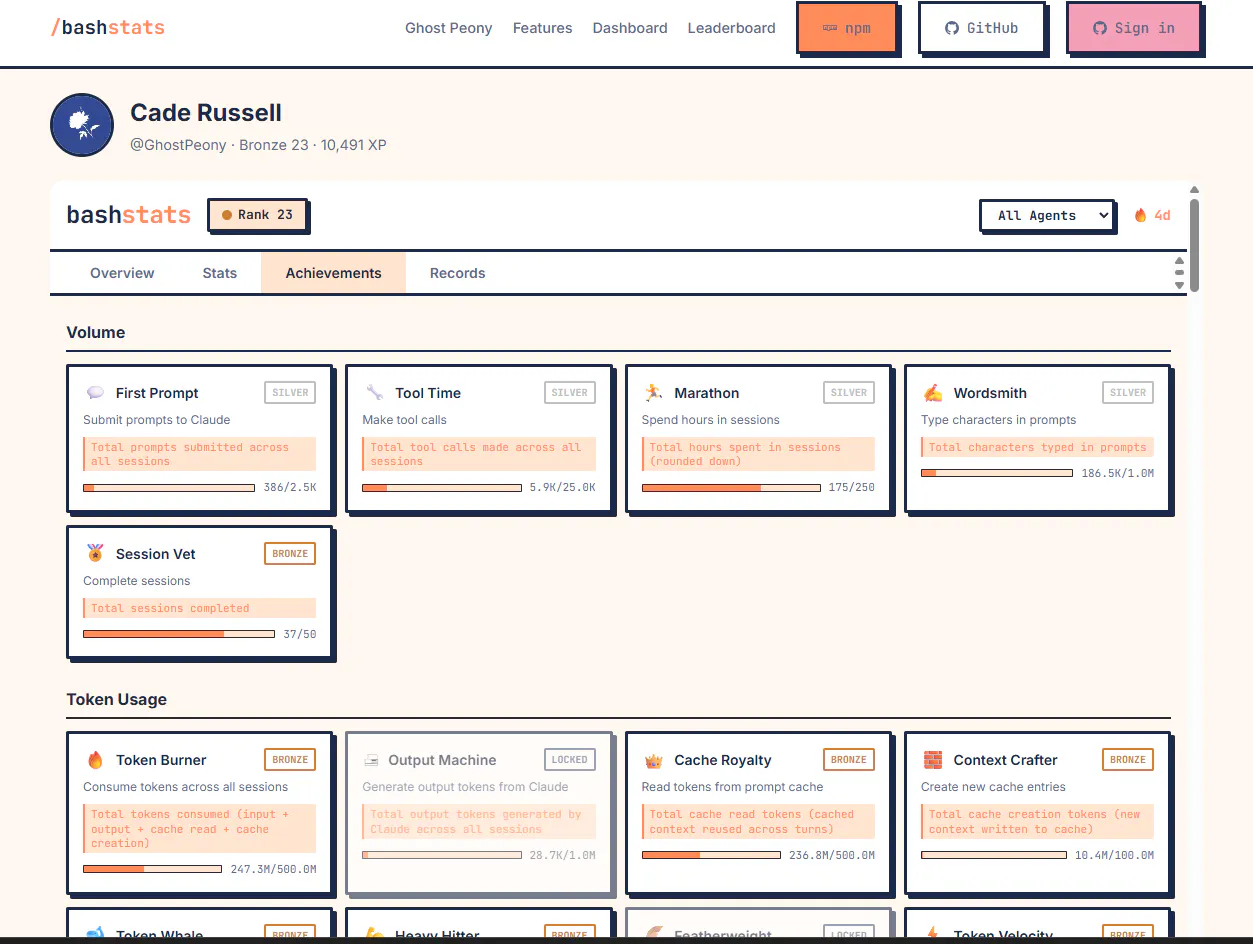Click the BRONZE badge on Cache Royalty
Screen dimensions: 1253x944
tap(848, 760)
